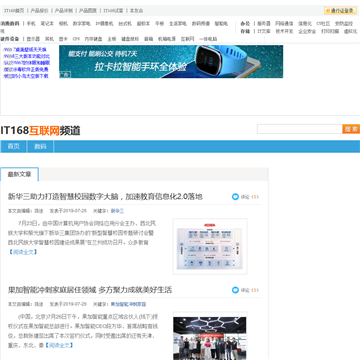Screen dimensions: 360x360
Task: Open 评论 link for 新华三 article
Action: (245, 197)
